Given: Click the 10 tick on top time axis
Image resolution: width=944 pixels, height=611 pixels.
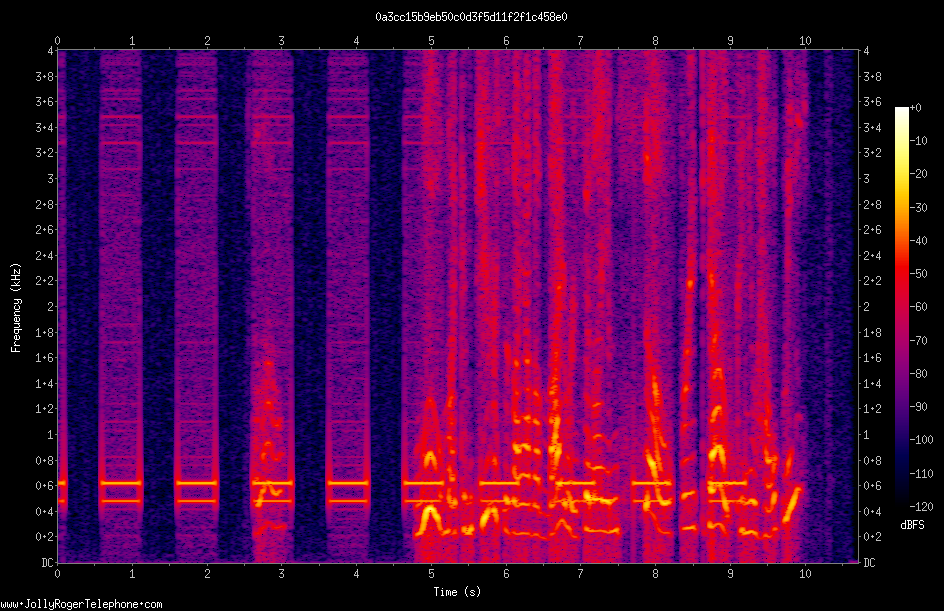Looking at the screenshot, I should [805, 40].
